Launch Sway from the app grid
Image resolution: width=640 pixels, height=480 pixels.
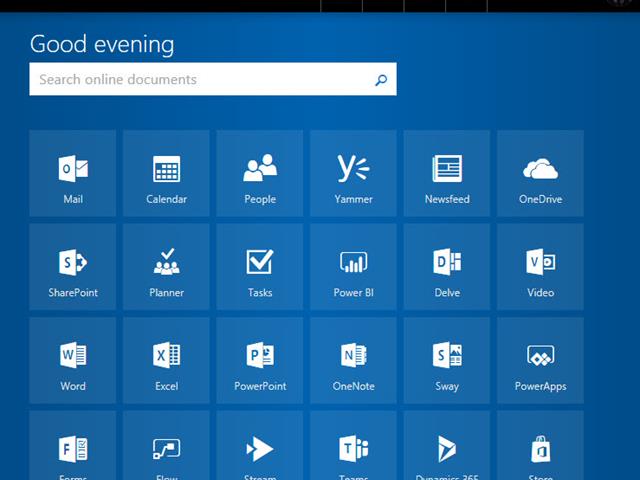coord(447,360)
